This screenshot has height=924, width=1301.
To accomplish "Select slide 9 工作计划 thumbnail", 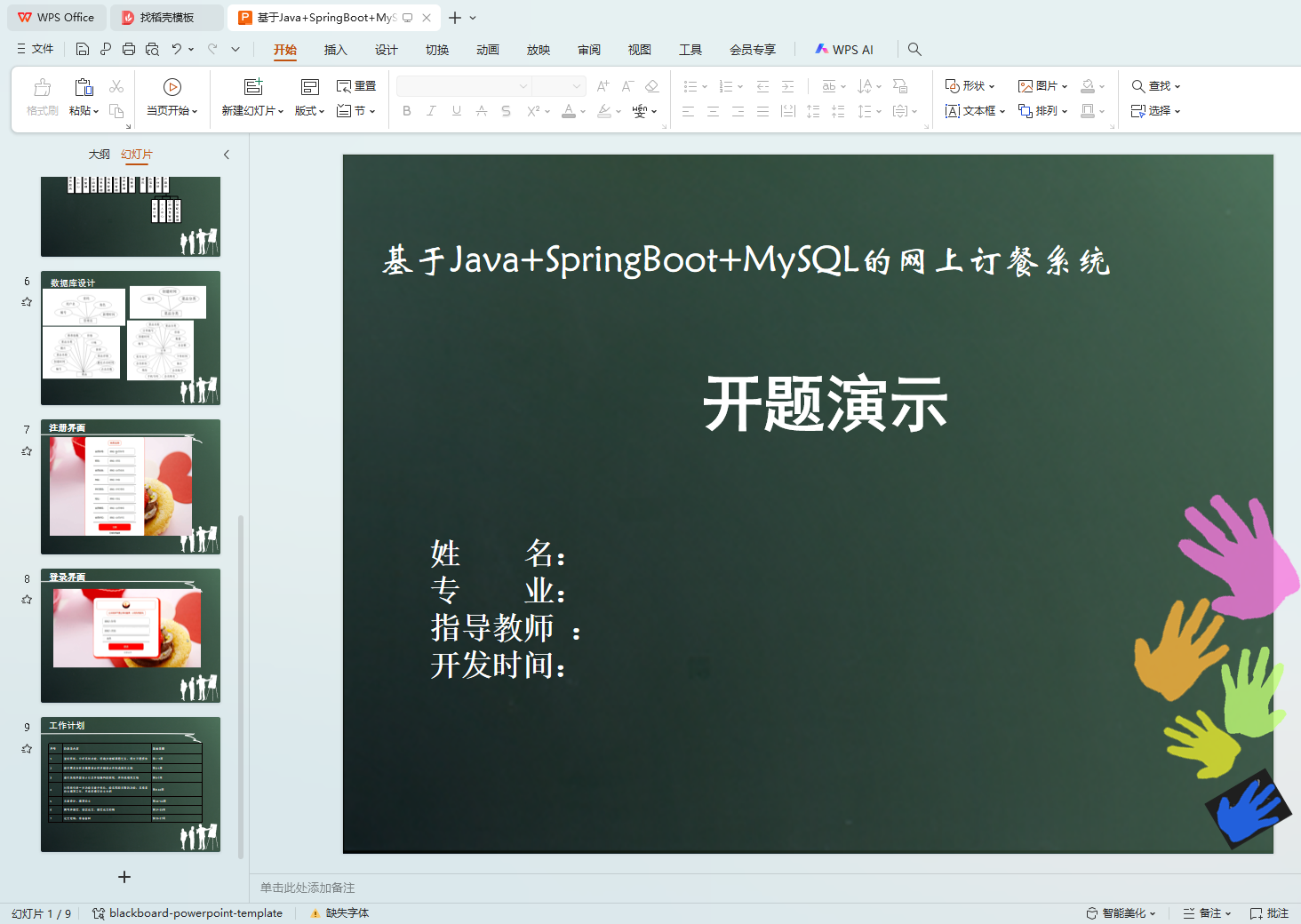I will click(x=131, y=785).
